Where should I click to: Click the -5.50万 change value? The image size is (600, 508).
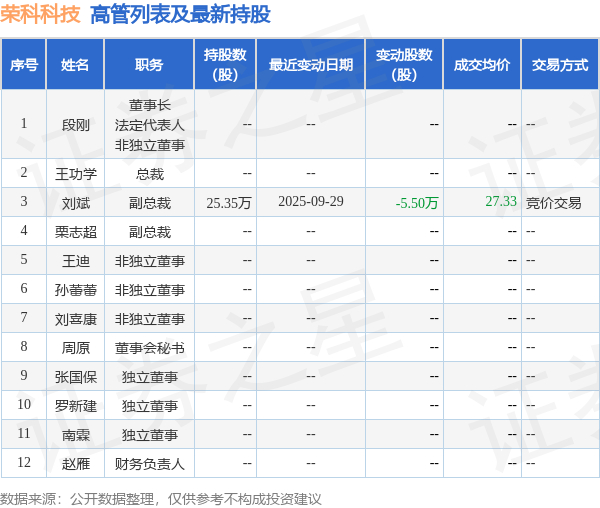pos(417,203)
